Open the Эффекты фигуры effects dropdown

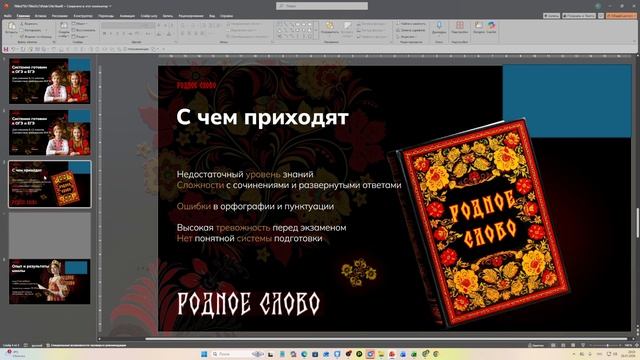click(371, 36)
